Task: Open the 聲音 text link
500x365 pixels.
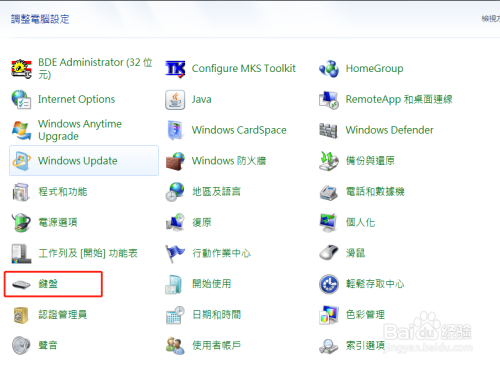Action: (x=48, y=345)
